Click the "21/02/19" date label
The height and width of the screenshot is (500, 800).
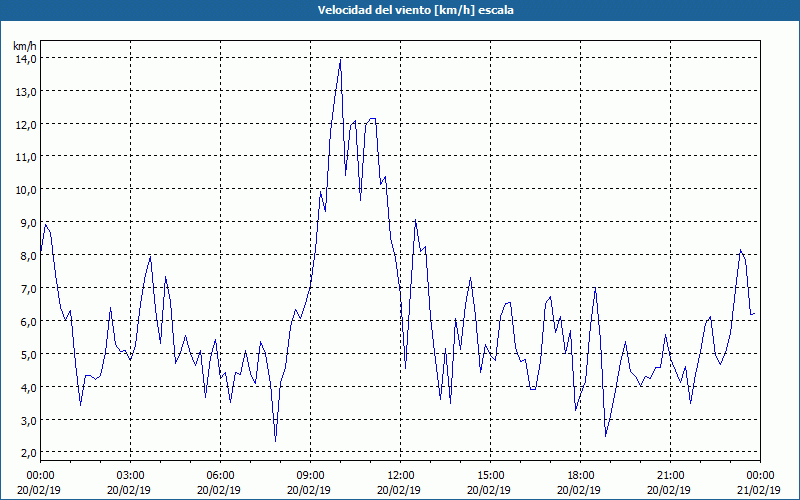click(x=760, y=490)
